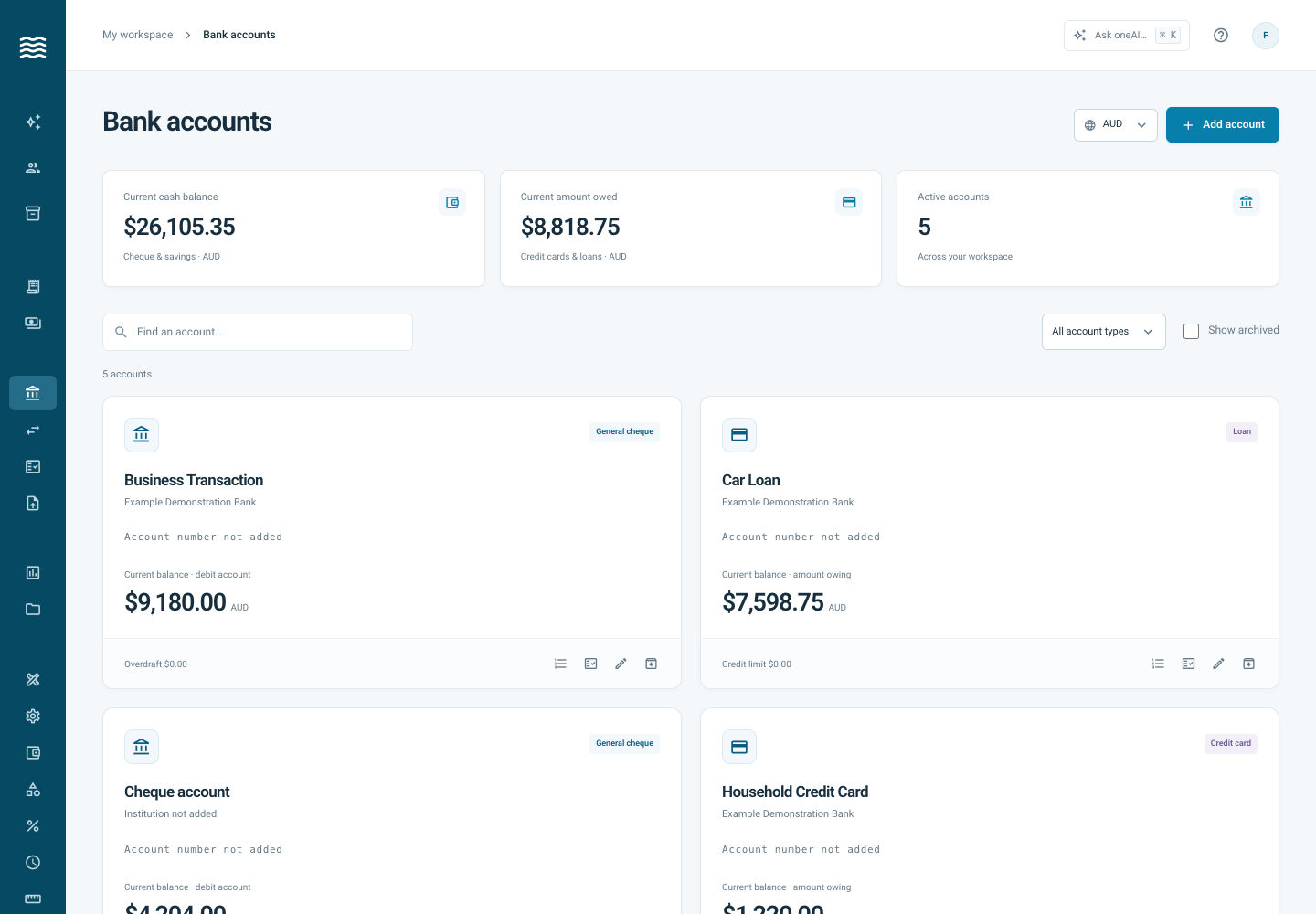Edit the Business Transaction account
The width and height of the screenshot is (1316, 914).
pyautogui.click(x=621, y=664)
